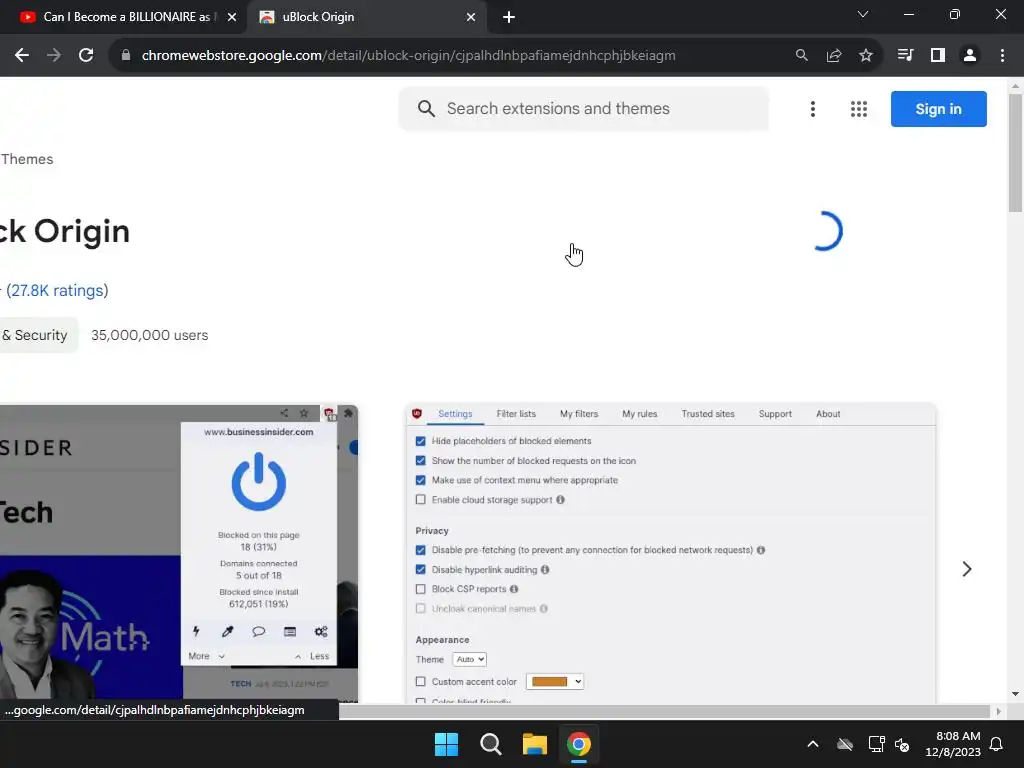This screenshot has width=1024, height=768.
Task: Select the My rules tab
Action: click(x=639, y=414)
